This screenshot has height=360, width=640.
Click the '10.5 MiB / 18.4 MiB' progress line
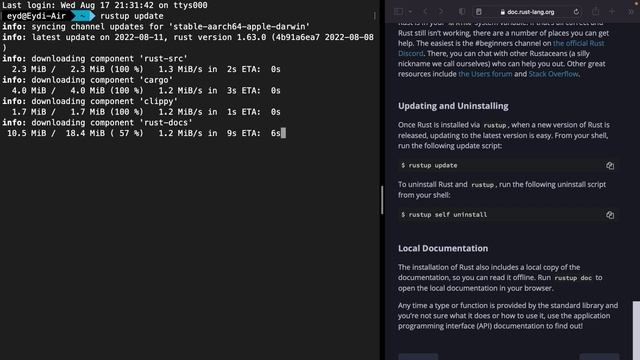(144, 133)
